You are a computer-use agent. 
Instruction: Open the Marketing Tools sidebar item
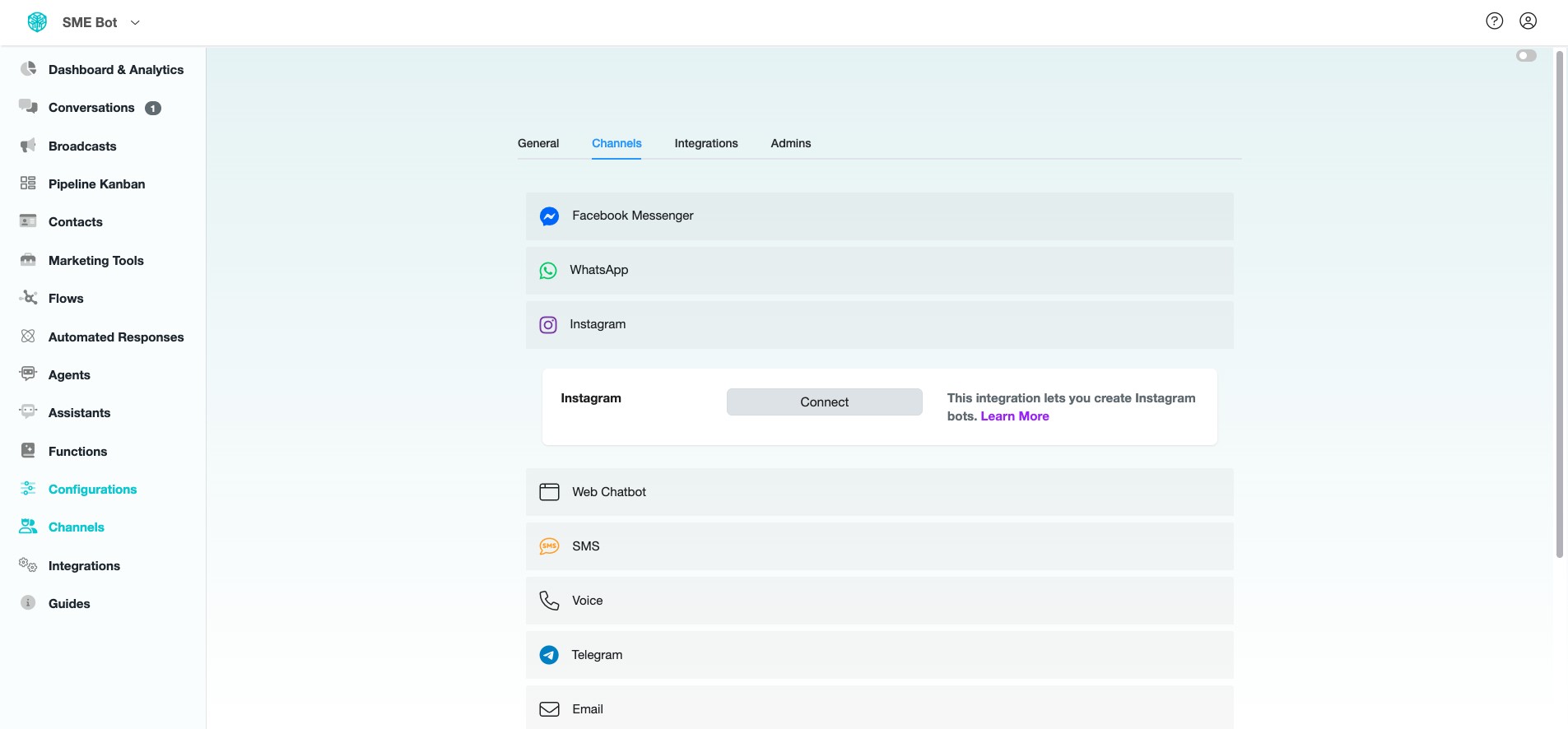(95, 261)
